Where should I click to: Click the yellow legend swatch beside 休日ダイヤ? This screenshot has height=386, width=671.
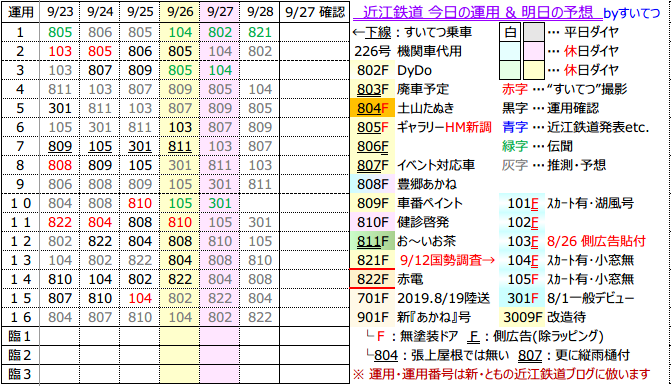click(533, 70)
